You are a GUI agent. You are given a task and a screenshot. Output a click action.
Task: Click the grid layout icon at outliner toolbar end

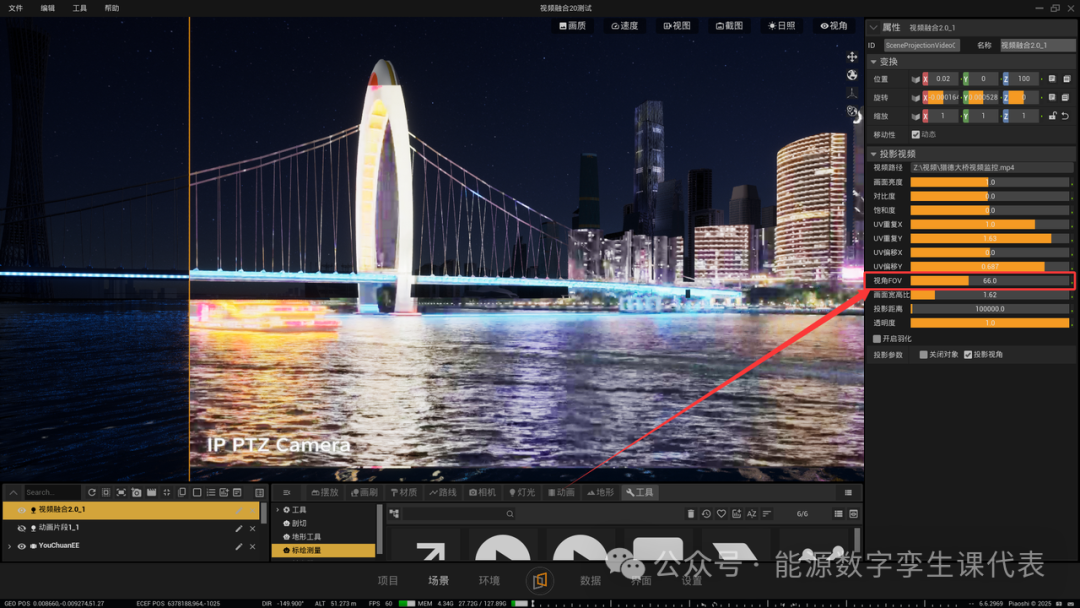[260, 492]
